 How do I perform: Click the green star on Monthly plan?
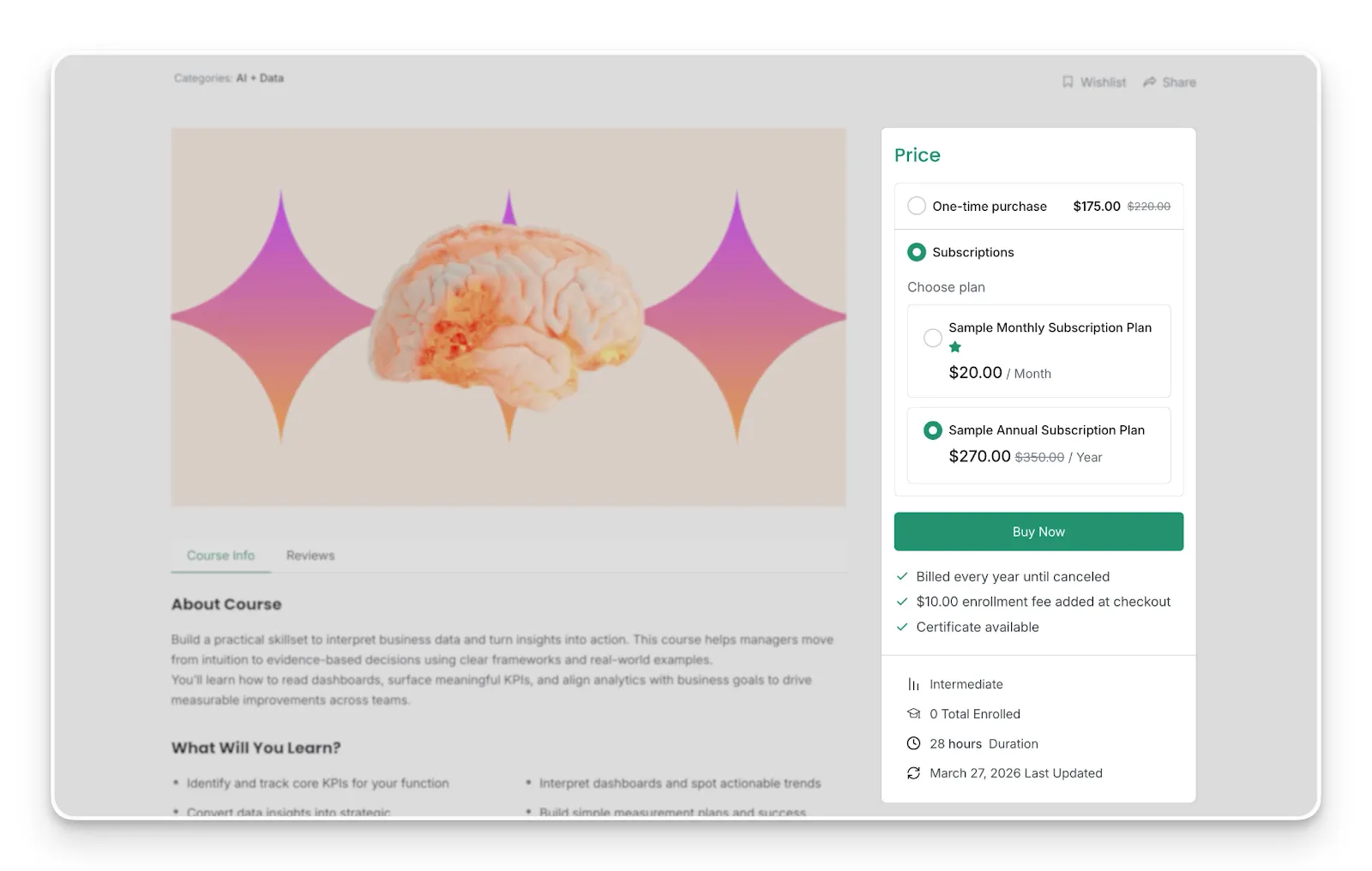955,347
